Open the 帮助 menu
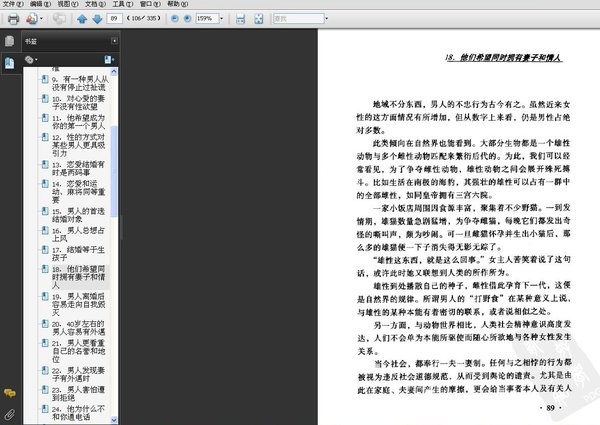This screenshot has height=425, width=600. [178, 4]
